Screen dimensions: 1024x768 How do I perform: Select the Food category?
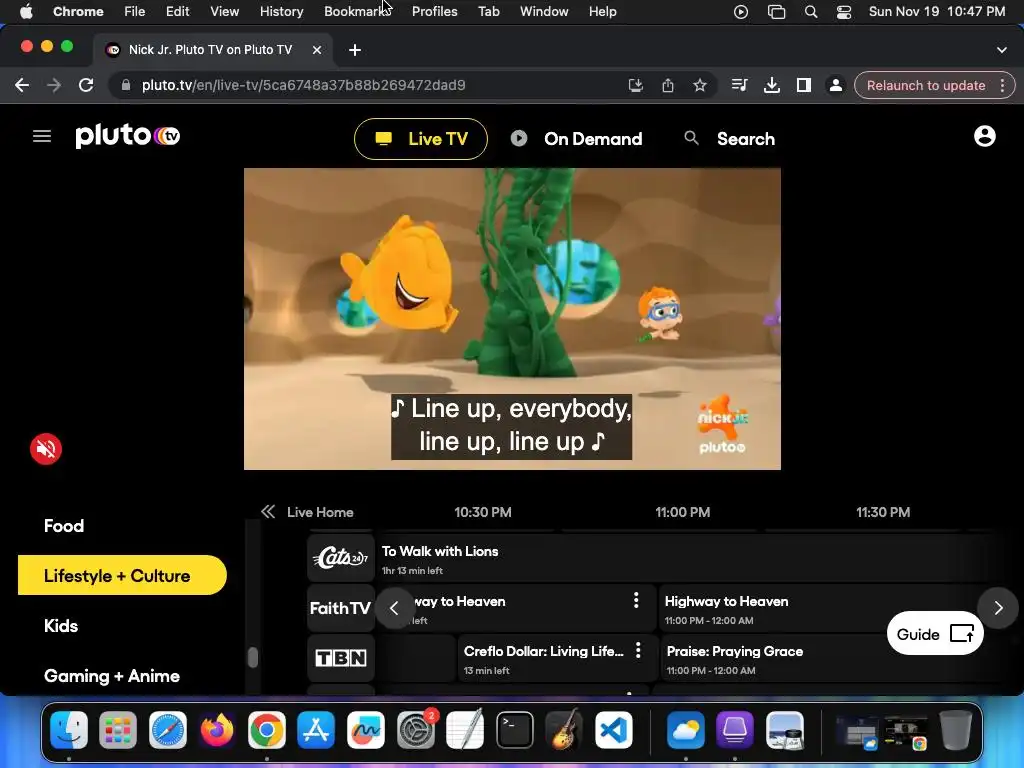point(64,526)
